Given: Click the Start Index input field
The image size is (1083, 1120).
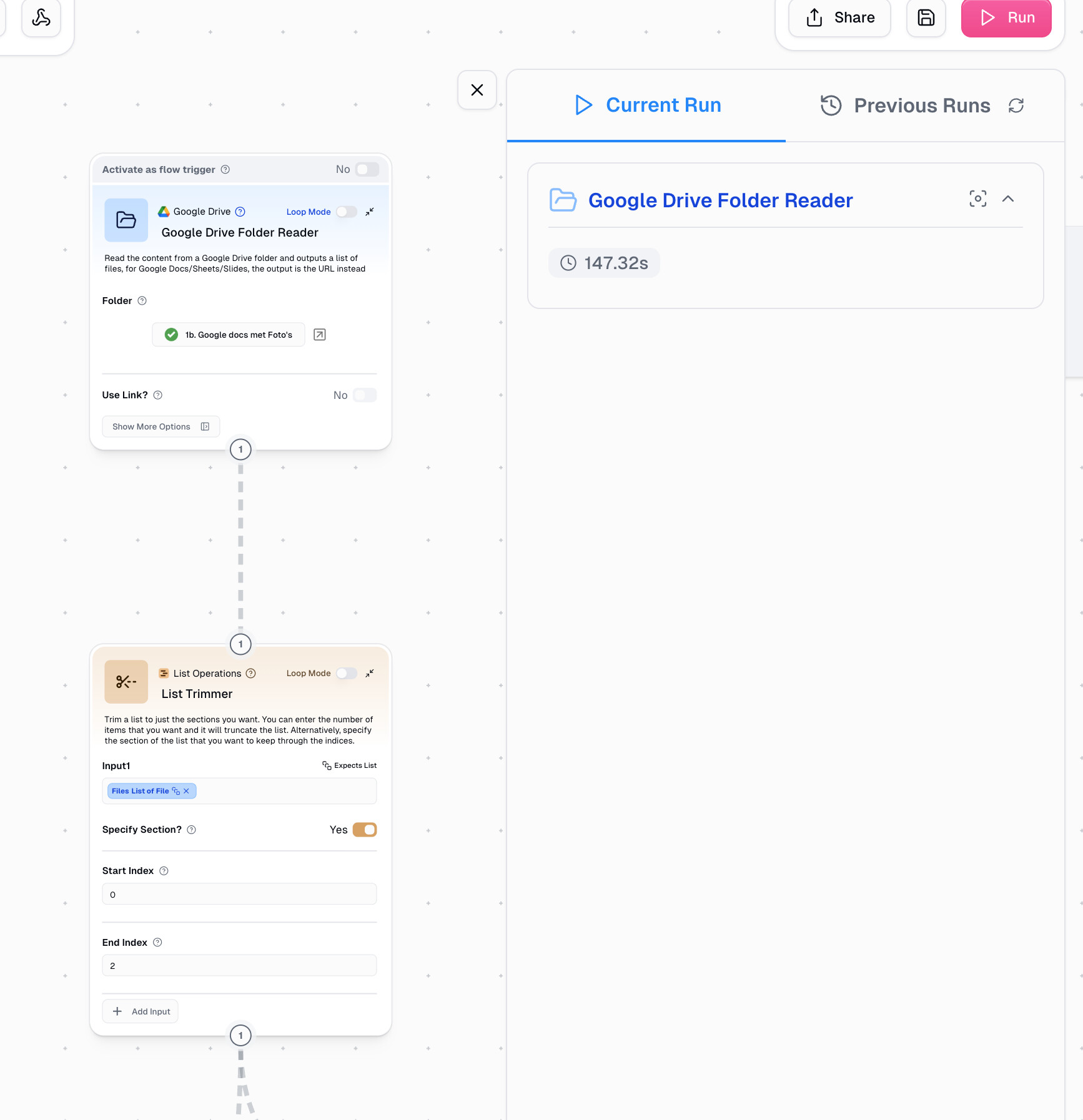Looking at the screenshot, I should (239, 894).
